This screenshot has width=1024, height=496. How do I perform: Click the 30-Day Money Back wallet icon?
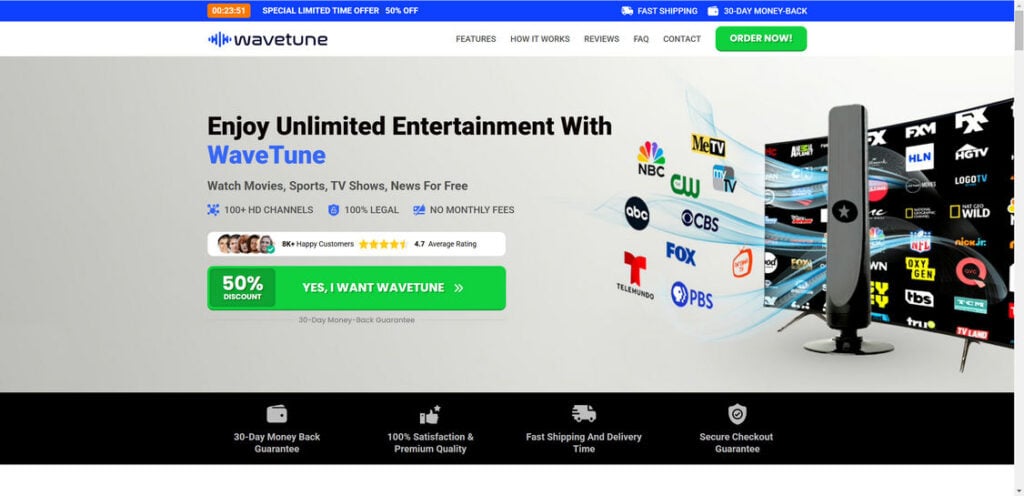[x=277, y=414]
